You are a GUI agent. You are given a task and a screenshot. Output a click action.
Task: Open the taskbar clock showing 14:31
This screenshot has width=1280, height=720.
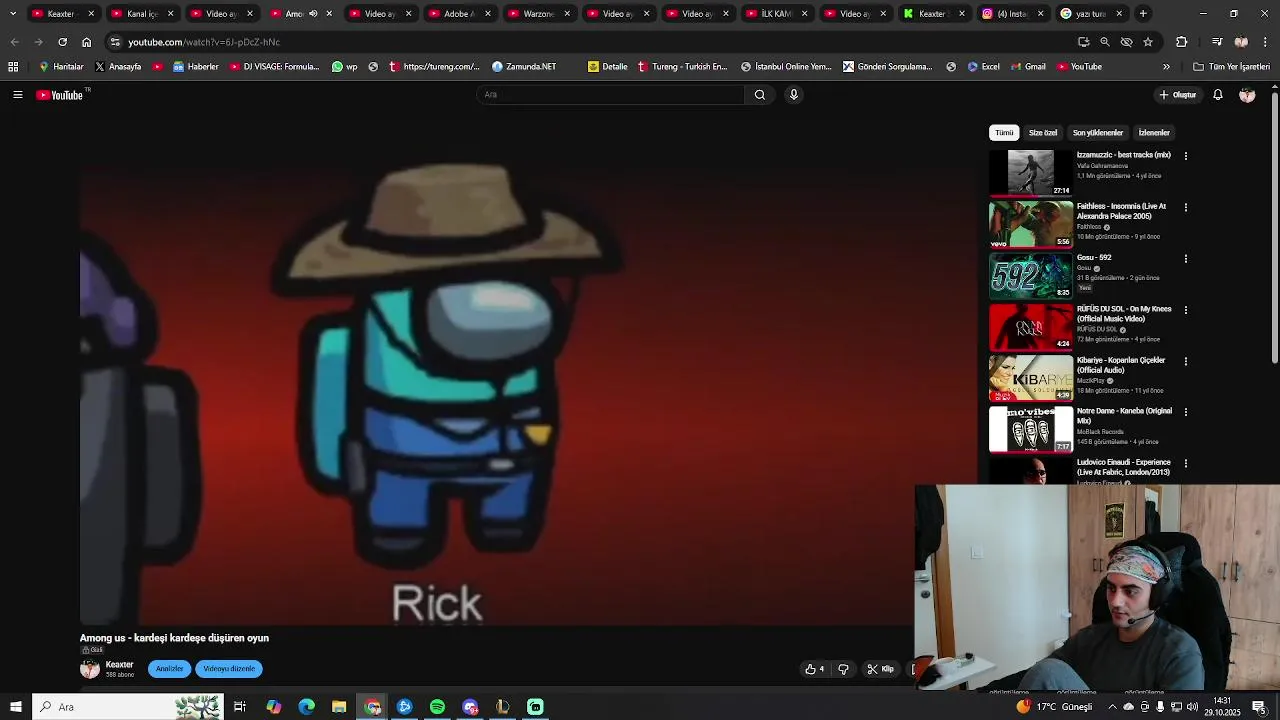point(1225,707)
